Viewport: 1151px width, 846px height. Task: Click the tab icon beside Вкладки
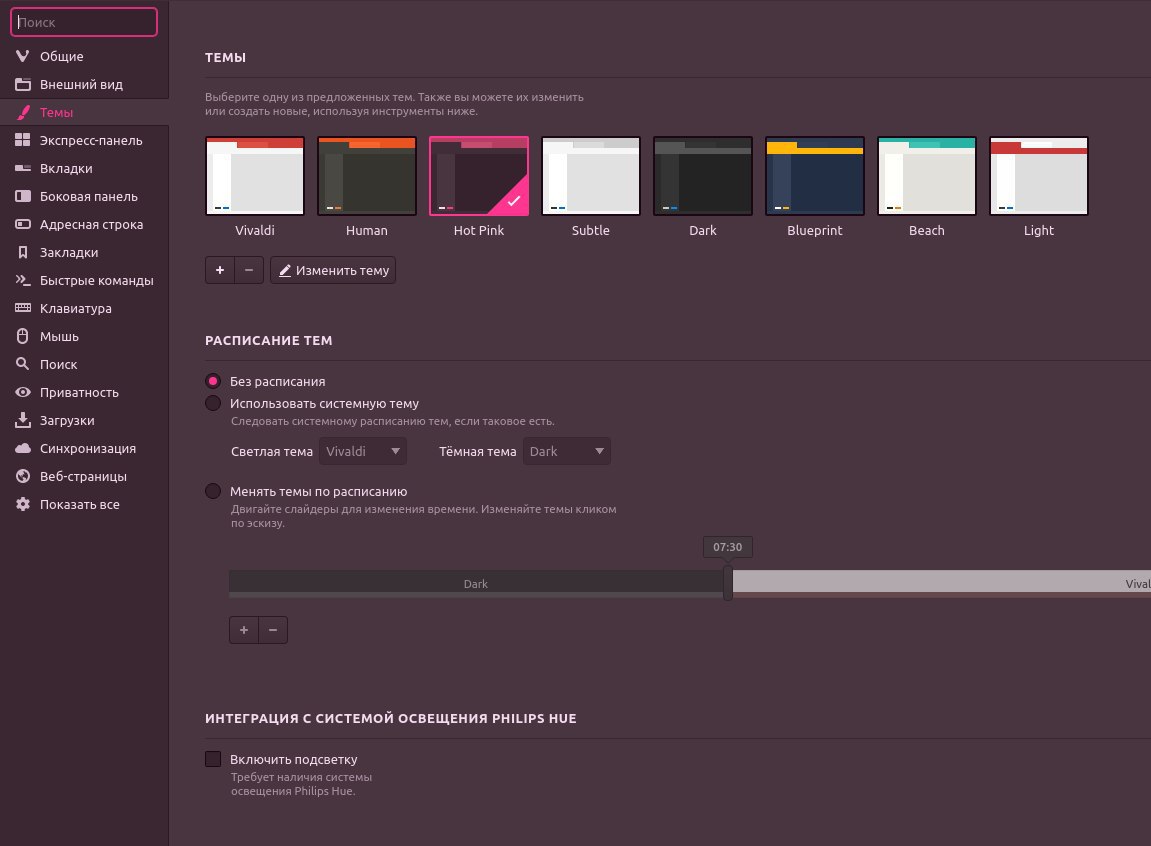(23, 168)
